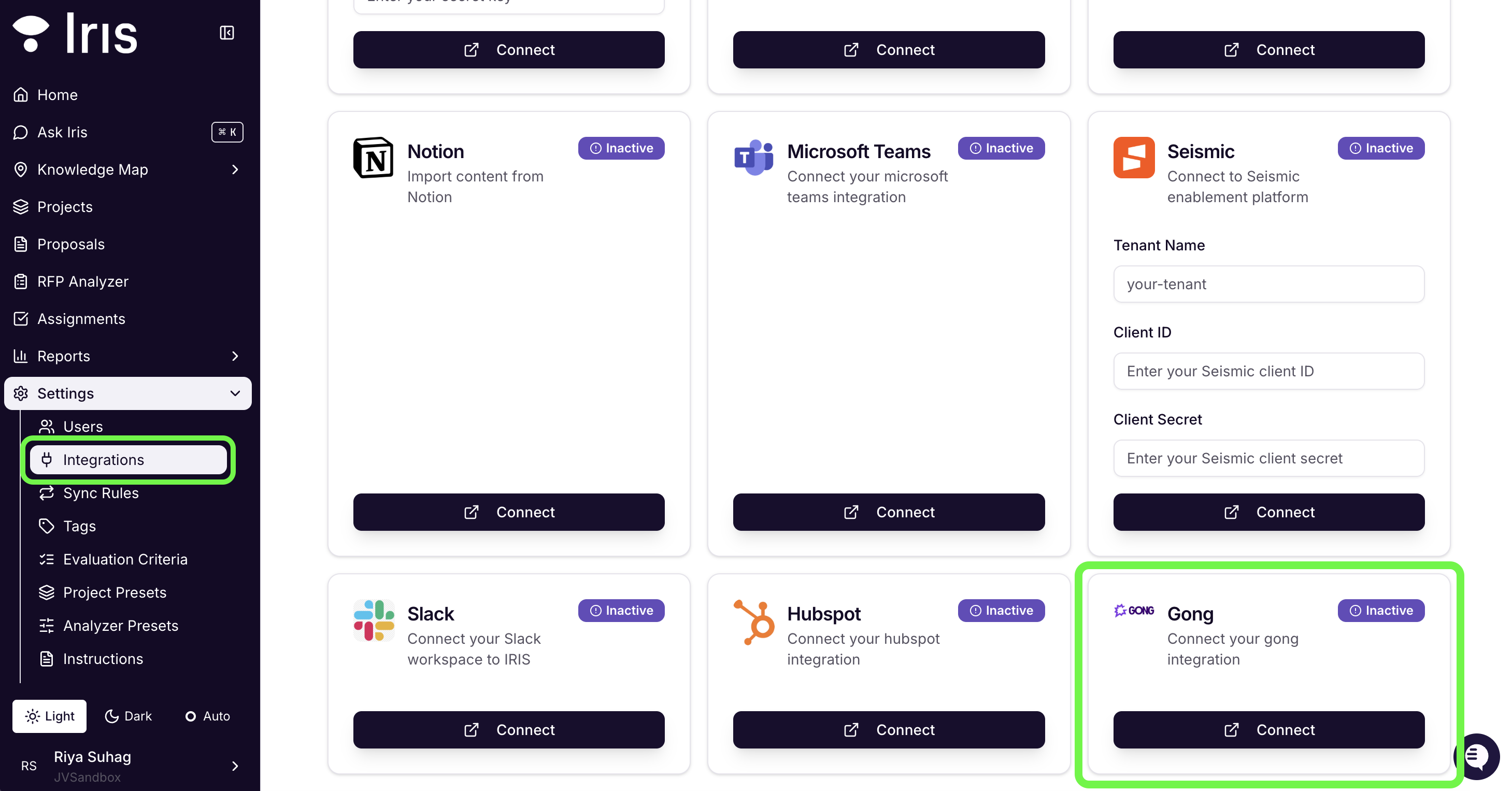1512x791 pixels.
Task: Click the Microsoft Teams logo
Action: click(x=753, y=158)
